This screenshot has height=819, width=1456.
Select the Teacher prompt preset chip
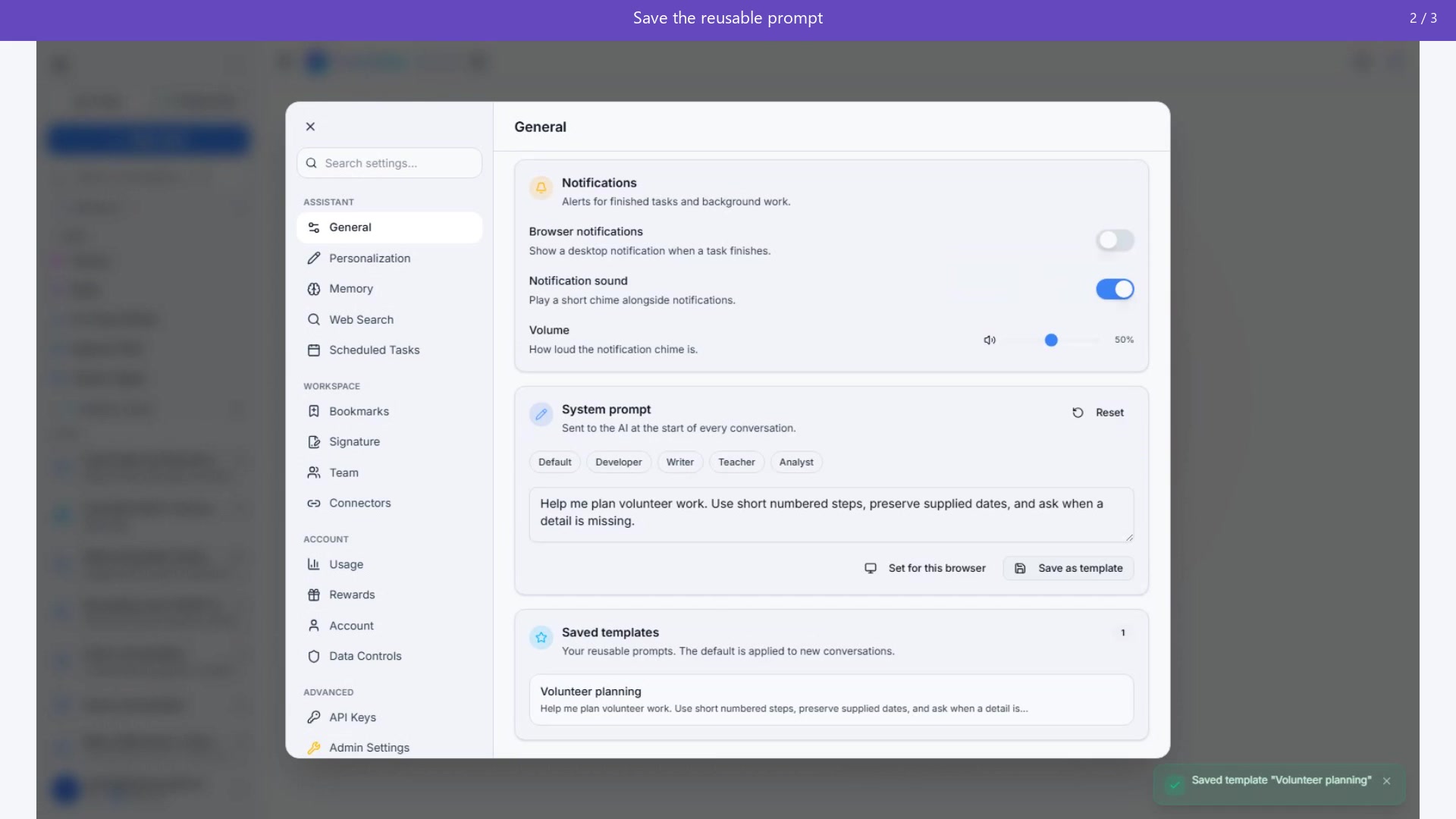pyautogui.click(x=737, y=463)
